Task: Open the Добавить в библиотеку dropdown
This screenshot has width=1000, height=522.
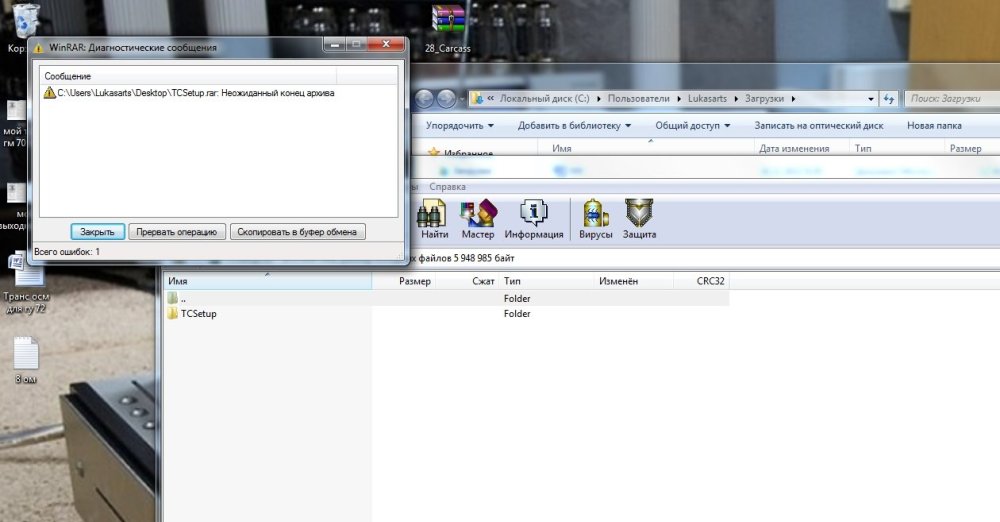Action: tap(574, 126)
